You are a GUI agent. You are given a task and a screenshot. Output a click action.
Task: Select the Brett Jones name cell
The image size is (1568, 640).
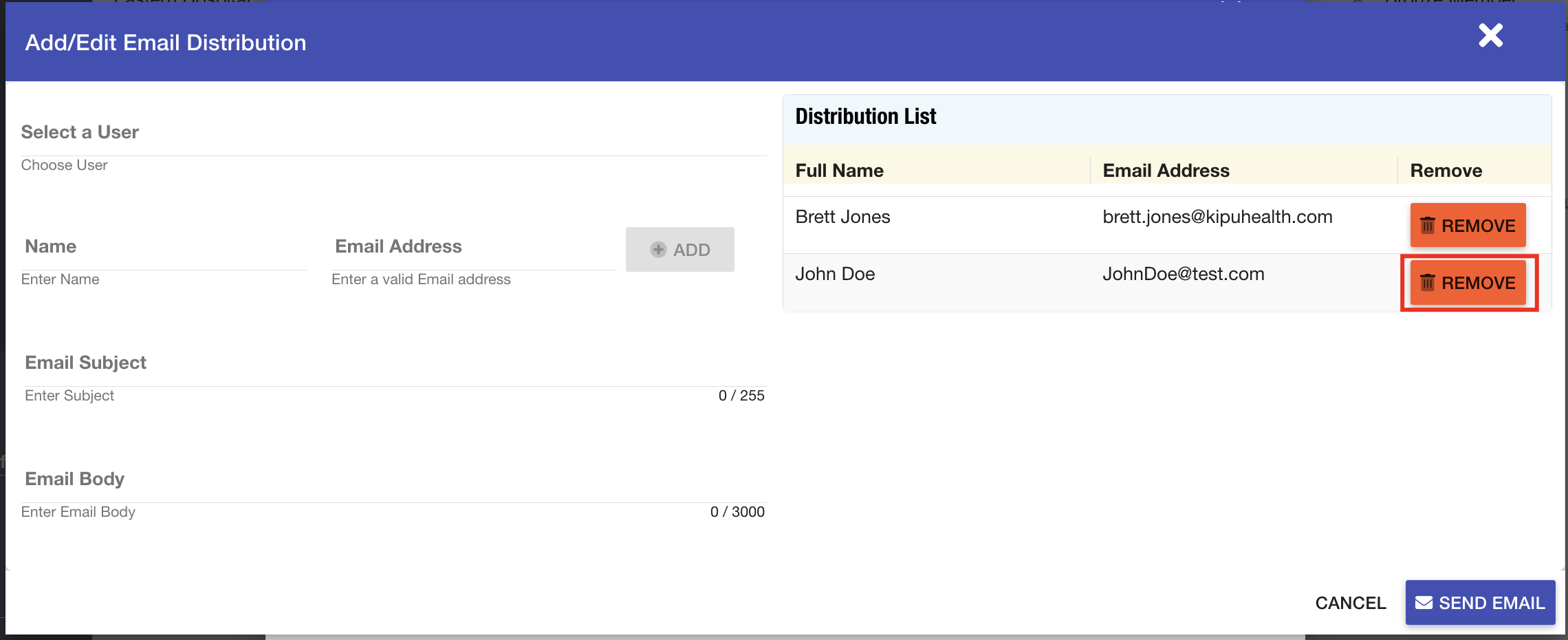pos(842,217)
